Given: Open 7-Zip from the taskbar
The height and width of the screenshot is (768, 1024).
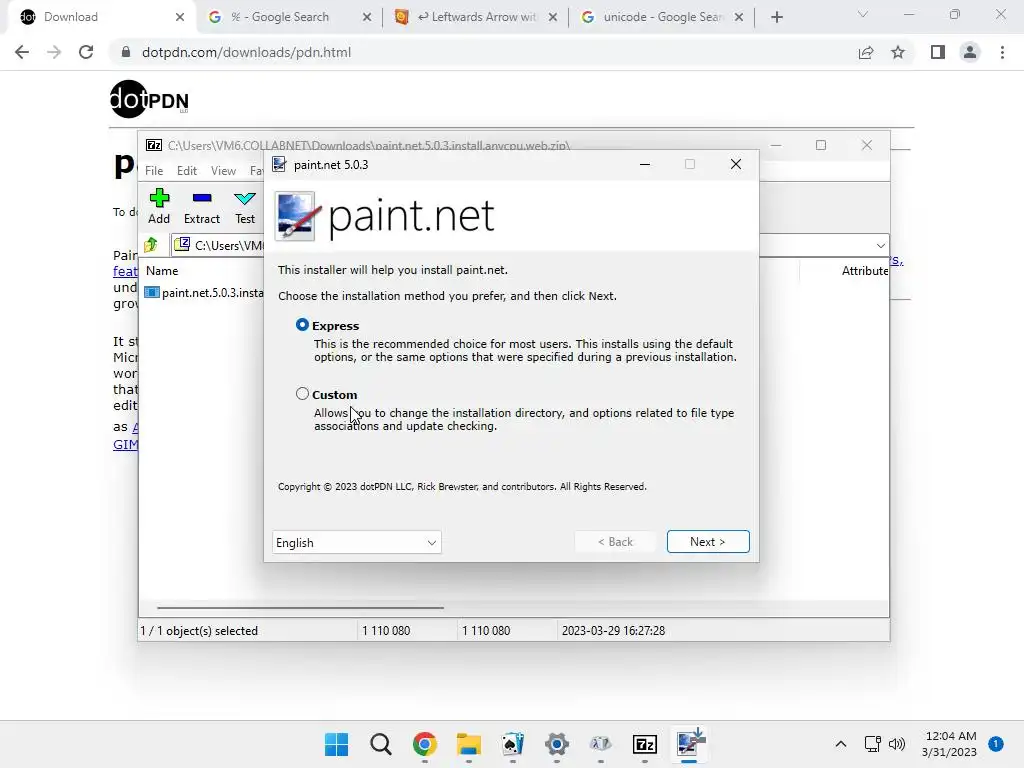Looking at the screenshot, I should 645,744.
